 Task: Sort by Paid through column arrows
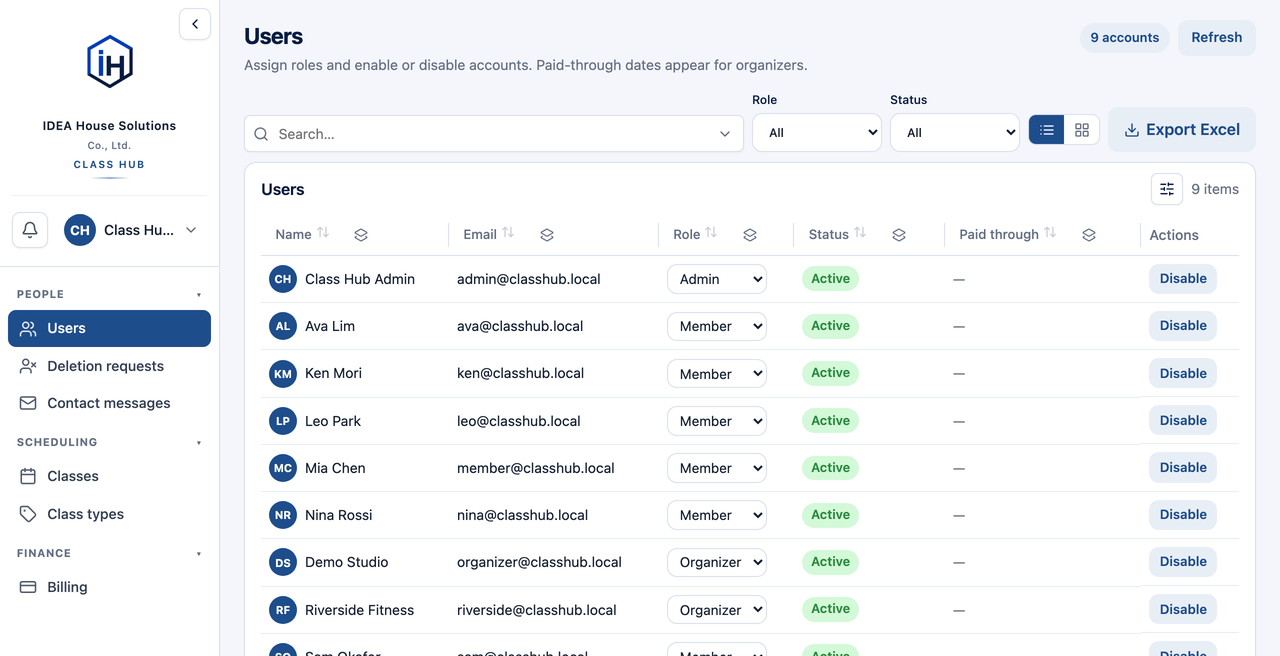[1050, 233]
